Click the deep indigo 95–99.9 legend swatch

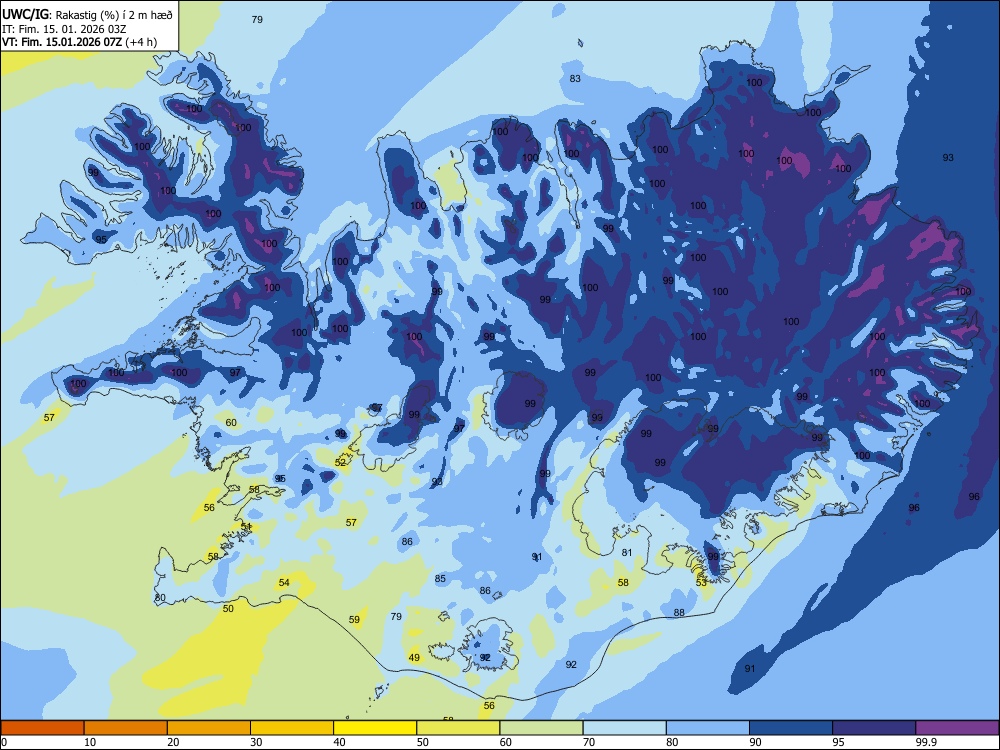click(x=874, y=728)
